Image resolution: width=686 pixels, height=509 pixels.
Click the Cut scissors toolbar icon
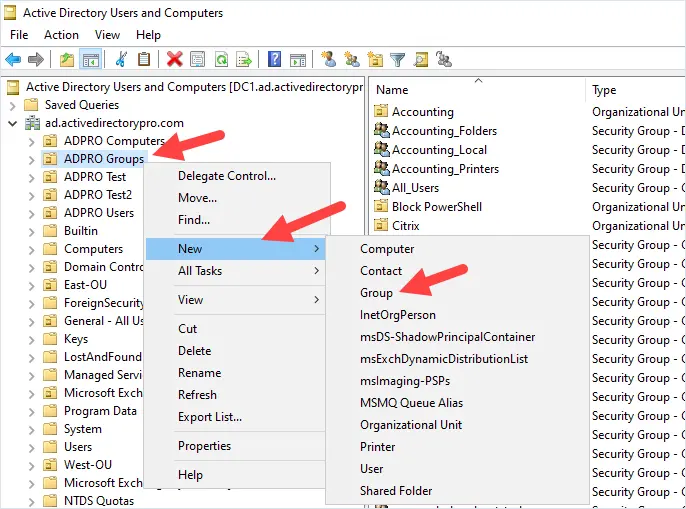click(121, 59)
